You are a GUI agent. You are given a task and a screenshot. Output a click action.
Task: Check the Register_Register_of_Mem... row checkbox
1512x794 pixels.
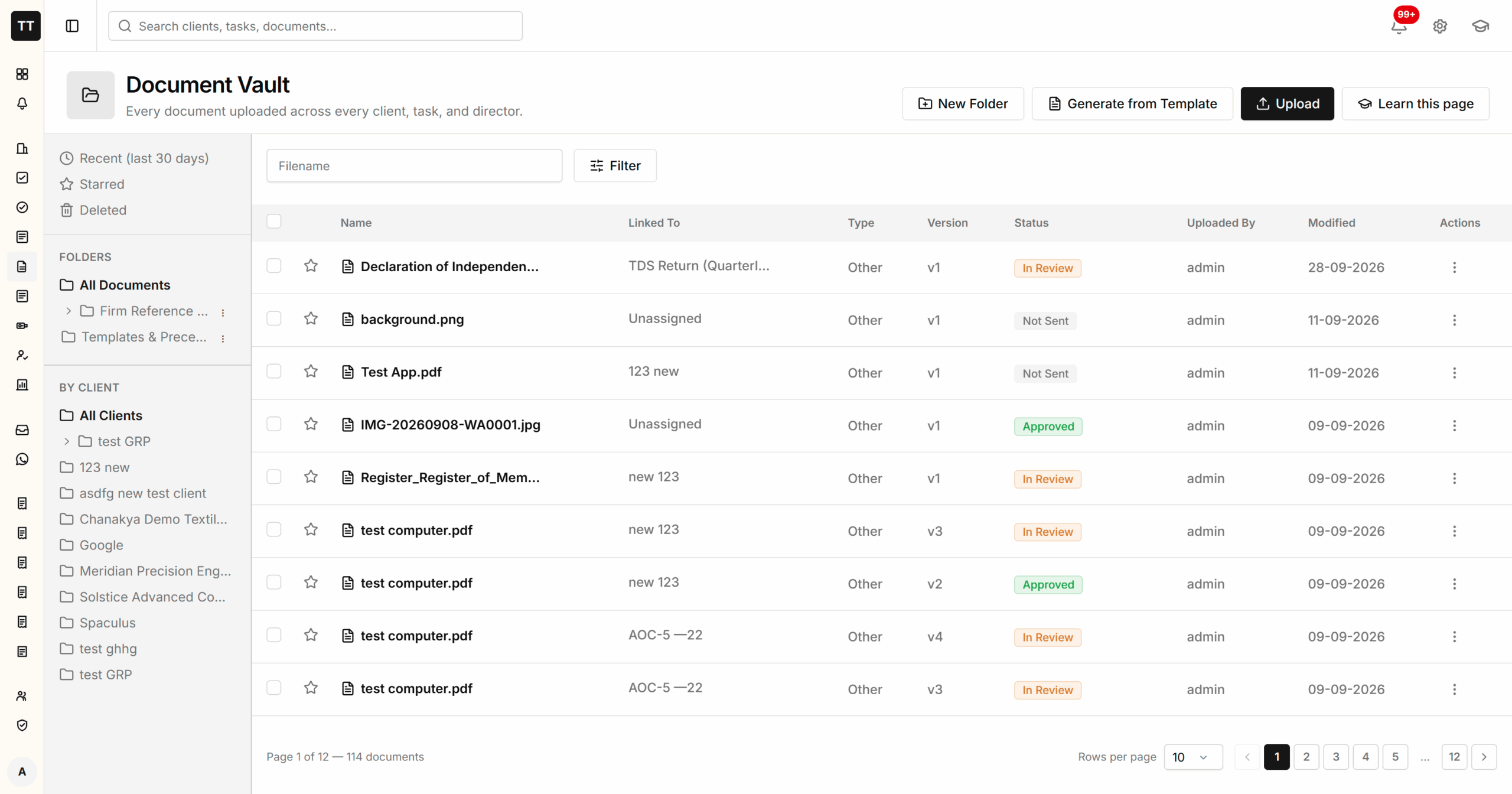274,477
